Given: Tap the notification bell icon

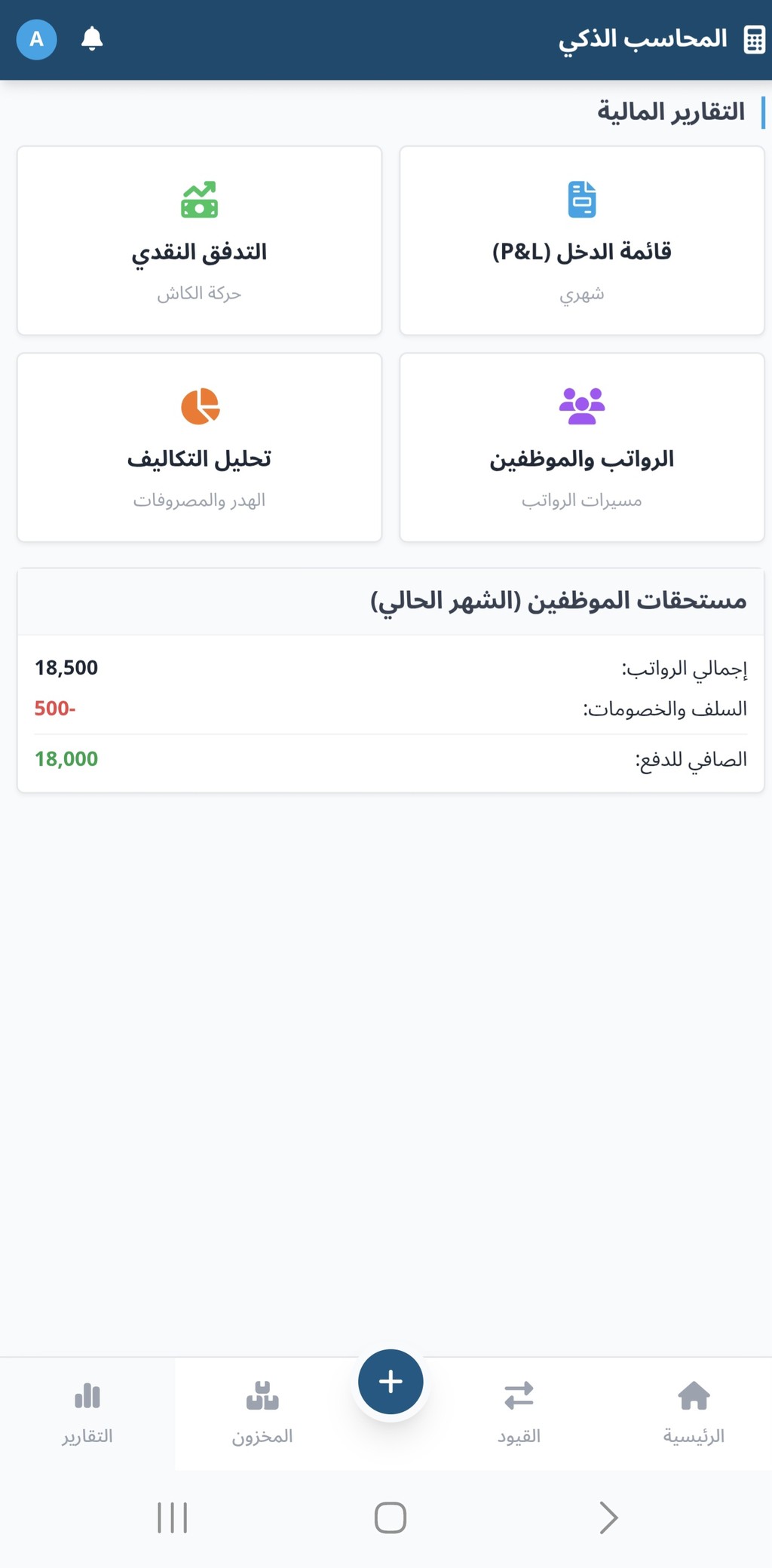Looking at the screenshot, I should pyautogui.click(x=92, y=38).
